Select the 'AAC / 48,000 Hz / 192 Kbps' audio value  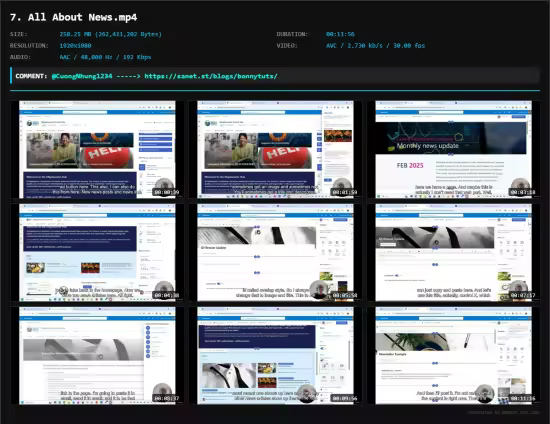[x=105, y=57]
